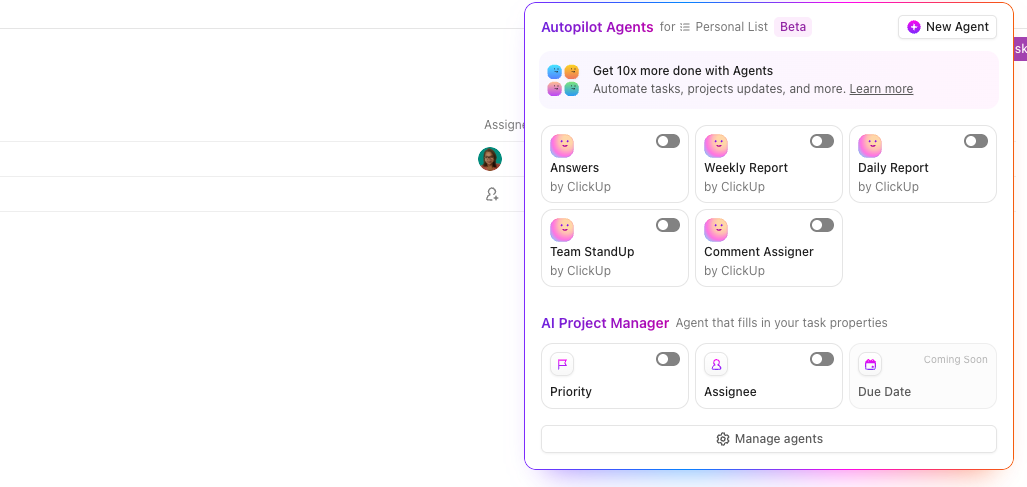Viewport: 1027px width, 487px height.
Task: Enable the Answers agent toggle
Action: tap(668, 141)
